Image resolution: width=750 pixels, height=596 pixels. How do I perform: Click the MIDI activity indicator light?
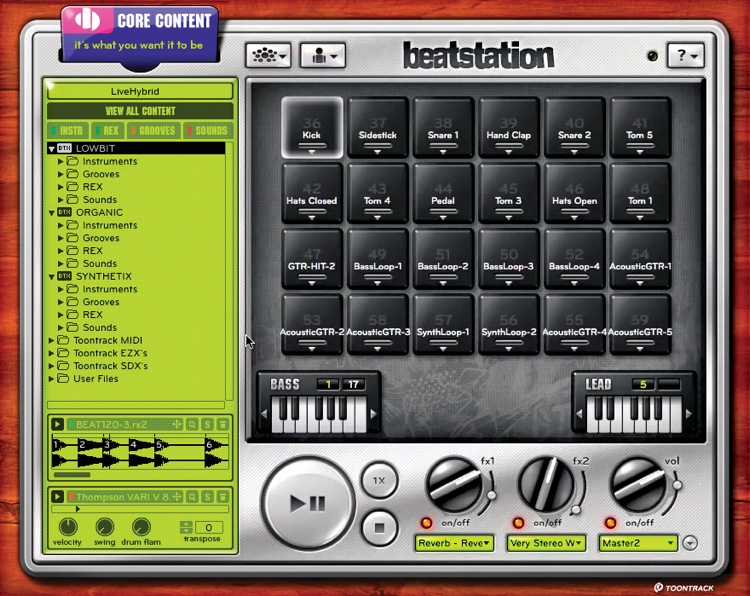pyautogui.click(x=652, y=56)
